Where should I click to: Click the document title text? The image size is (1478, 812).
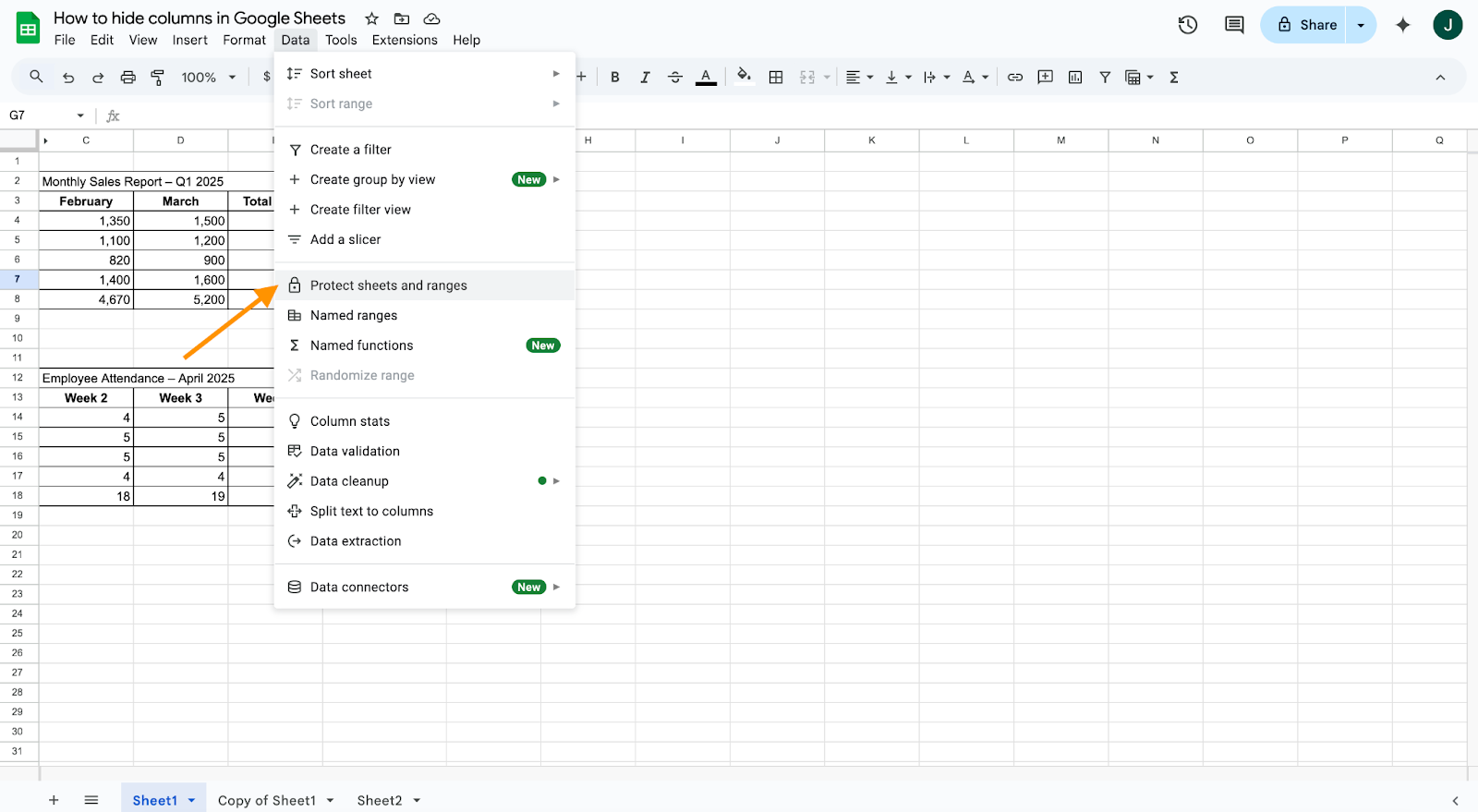(200, 18)
